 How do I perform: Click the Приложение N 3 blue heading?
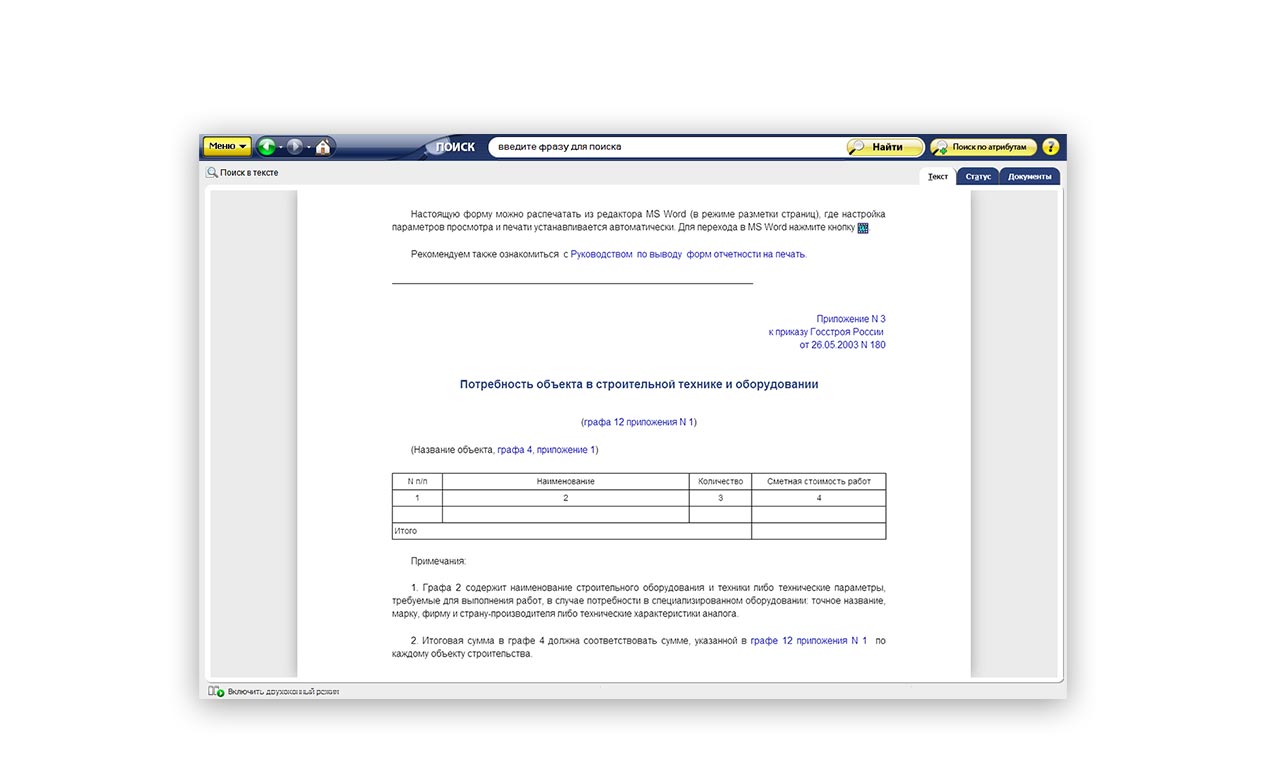850,319
